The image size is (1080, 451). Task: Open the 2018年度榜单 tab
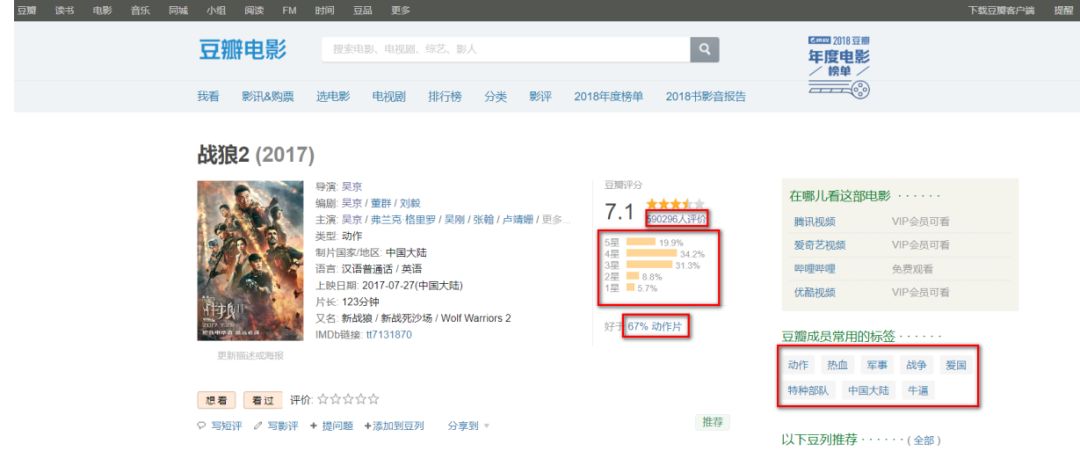(608, 96)
